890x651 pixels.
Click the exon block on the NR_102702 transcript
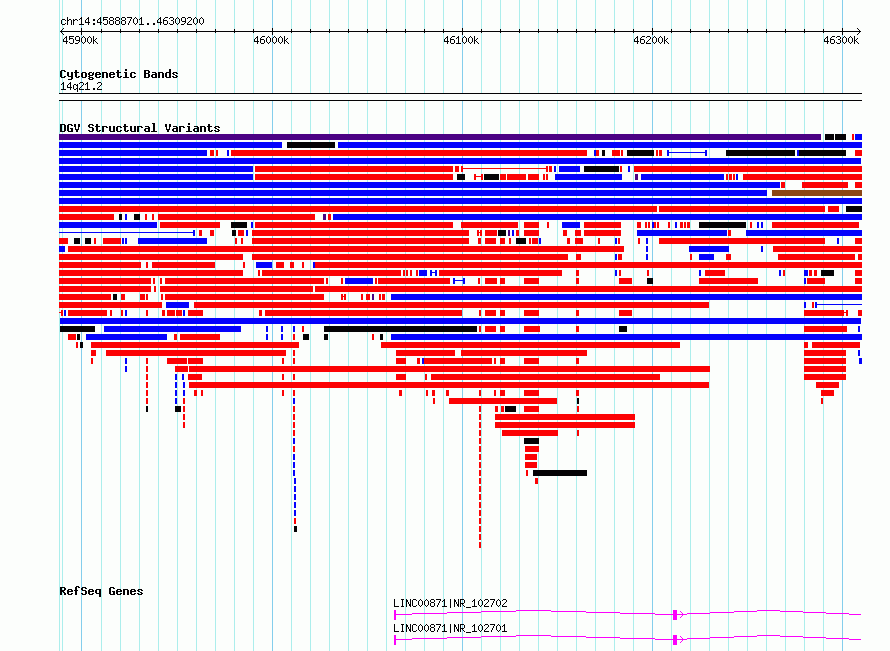point(675,615)
